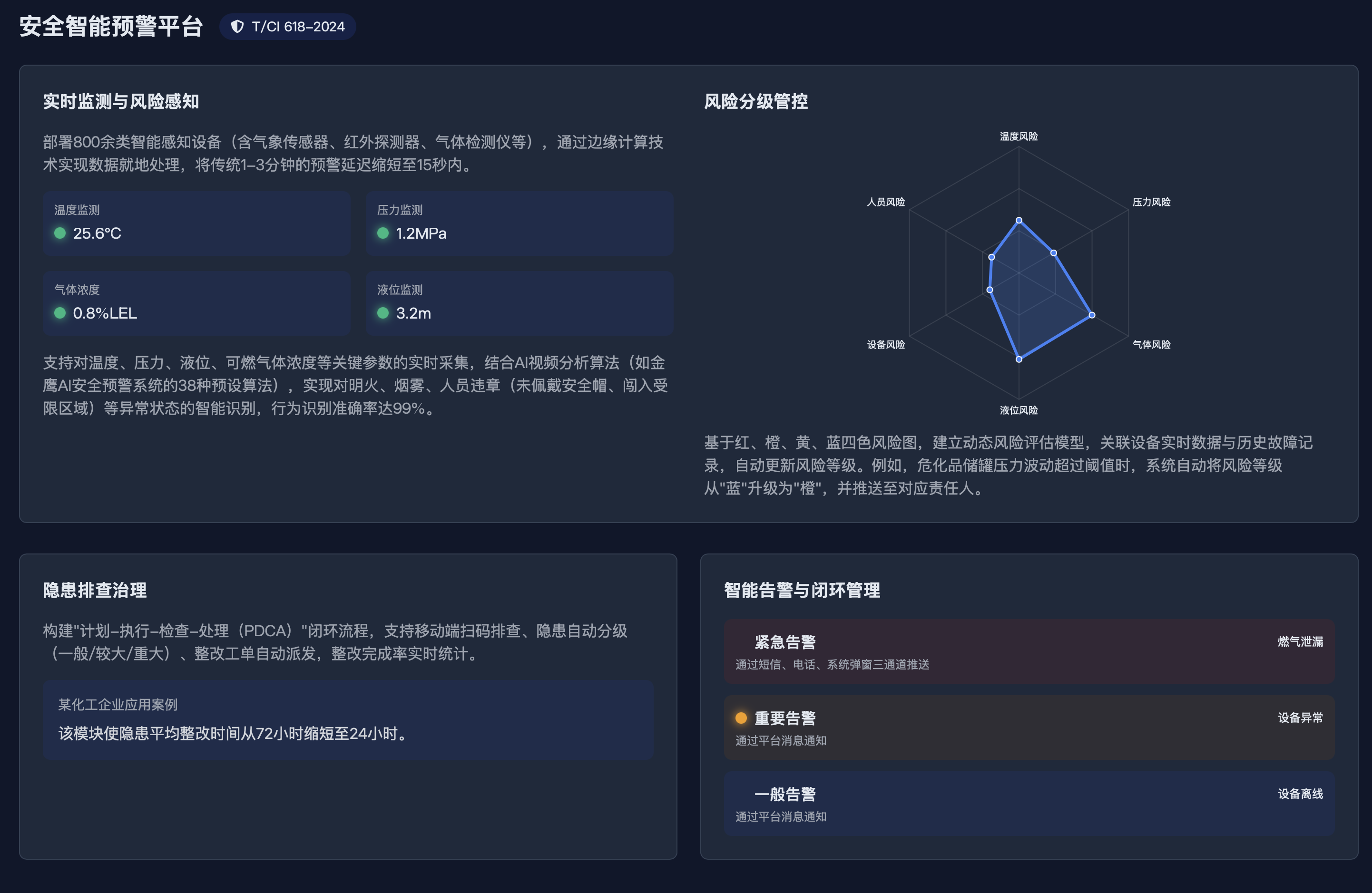Click the 设备异常 tag

[x=1301, y=718]
